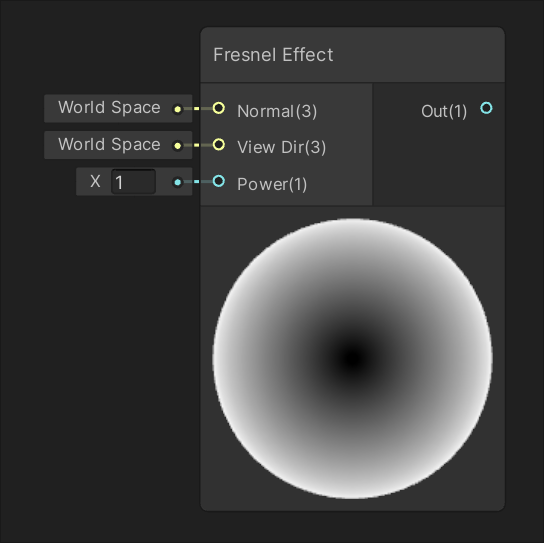Click the yellow dot beside Normal's World Space
This screenshot has width=544, height=543.
click(178, 109)
